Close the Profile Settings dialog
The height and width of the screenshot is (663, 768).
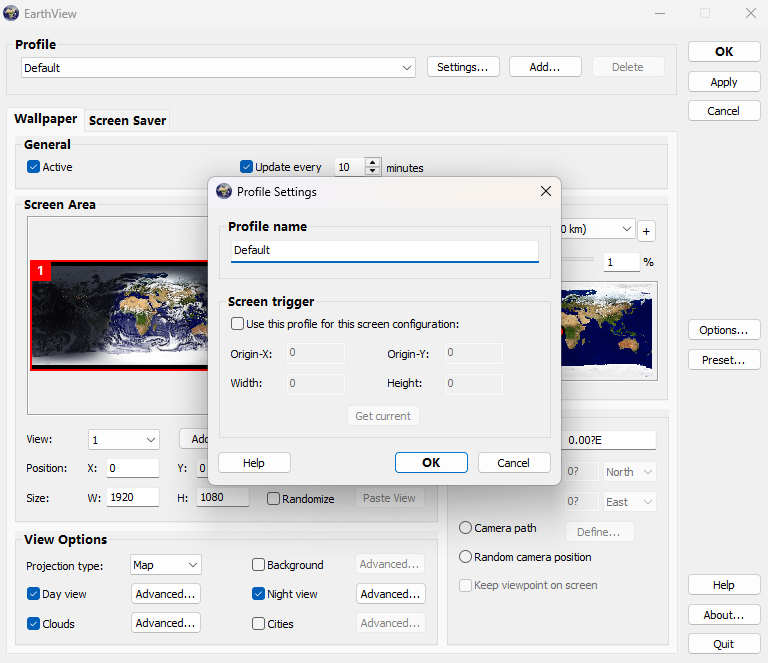click(546, 191)
